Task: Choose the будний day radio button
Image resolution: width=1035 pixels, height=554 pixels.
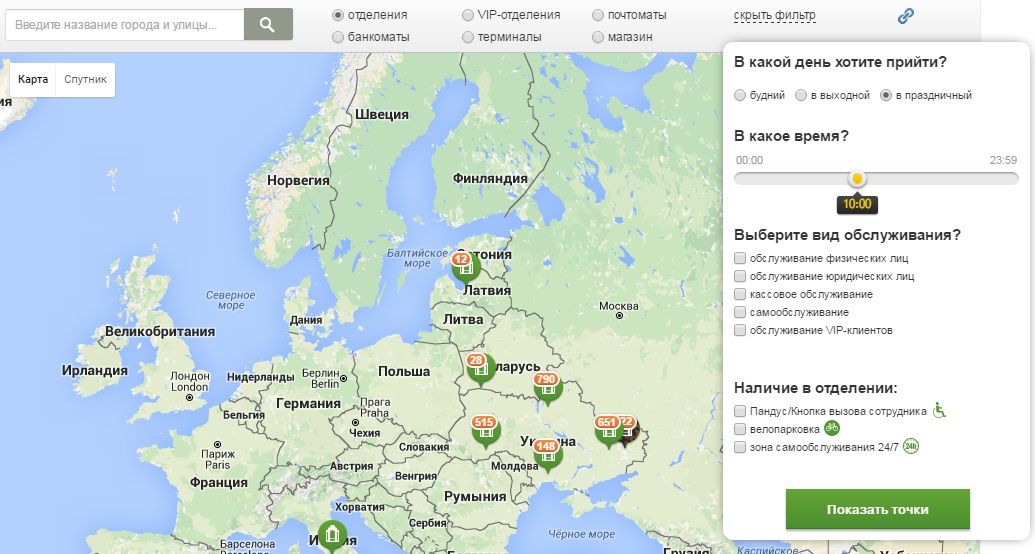Action: click(740, 96)
